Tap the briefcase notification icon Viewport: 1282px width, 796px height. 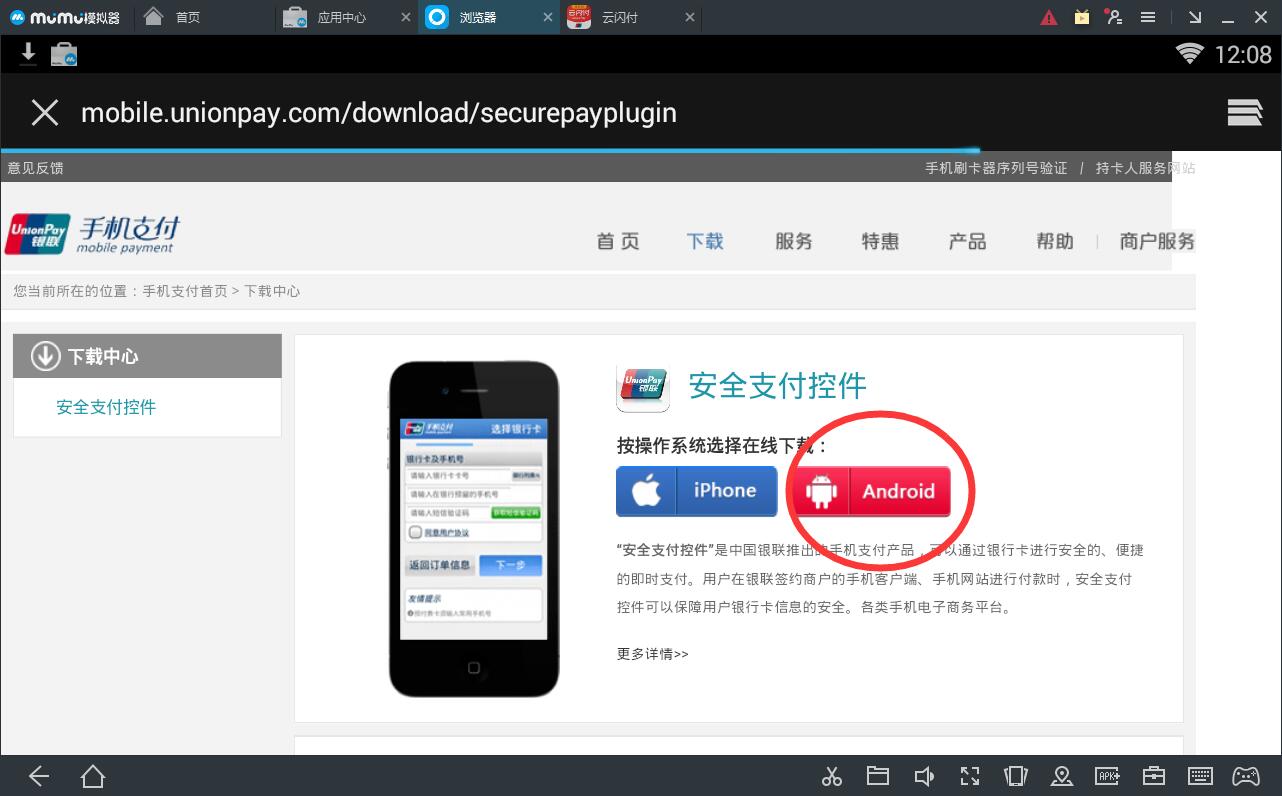click(x=64, y=55)
